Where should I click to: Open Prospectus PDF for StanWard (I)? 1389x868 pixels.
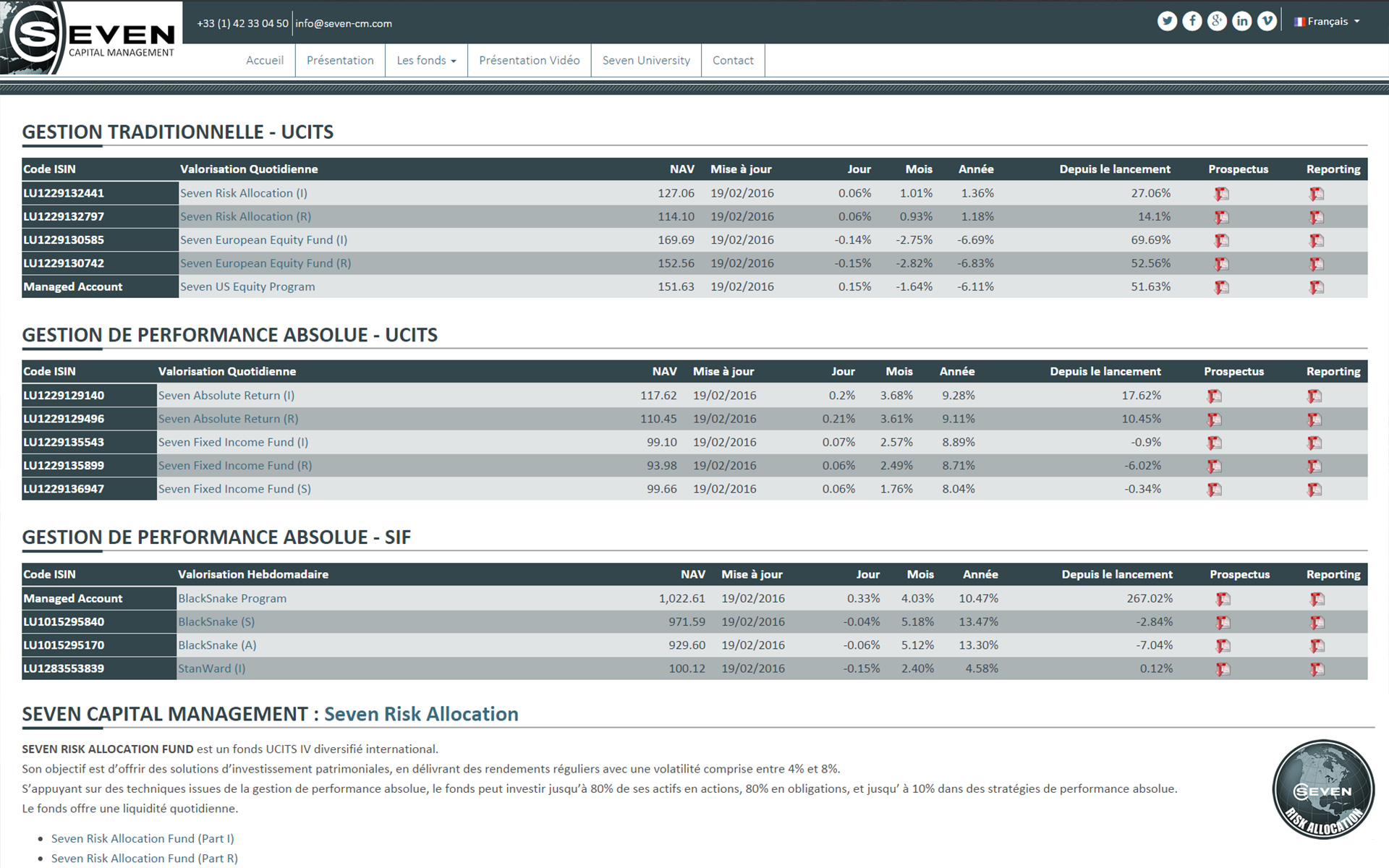pyautogui.click(x=1223, y=669)
